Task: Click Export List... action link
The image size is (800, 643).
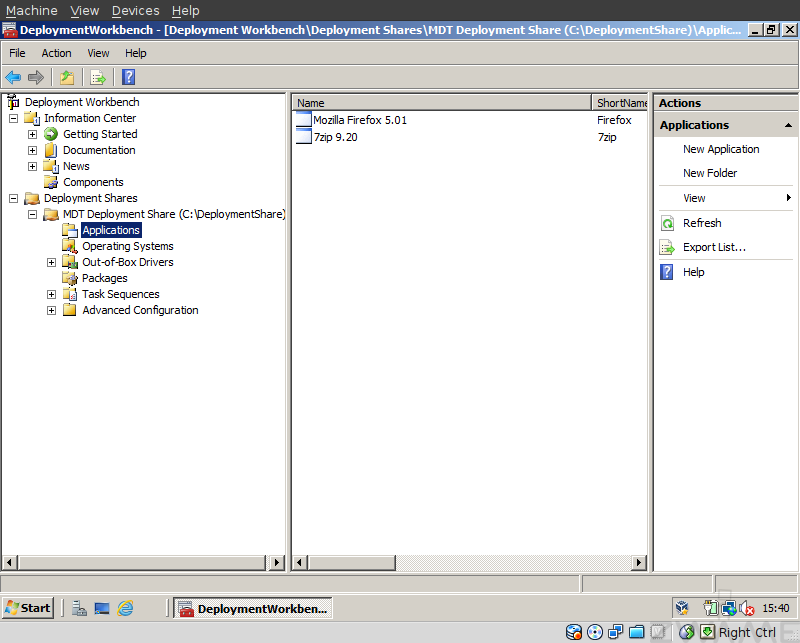Action: 714,248
